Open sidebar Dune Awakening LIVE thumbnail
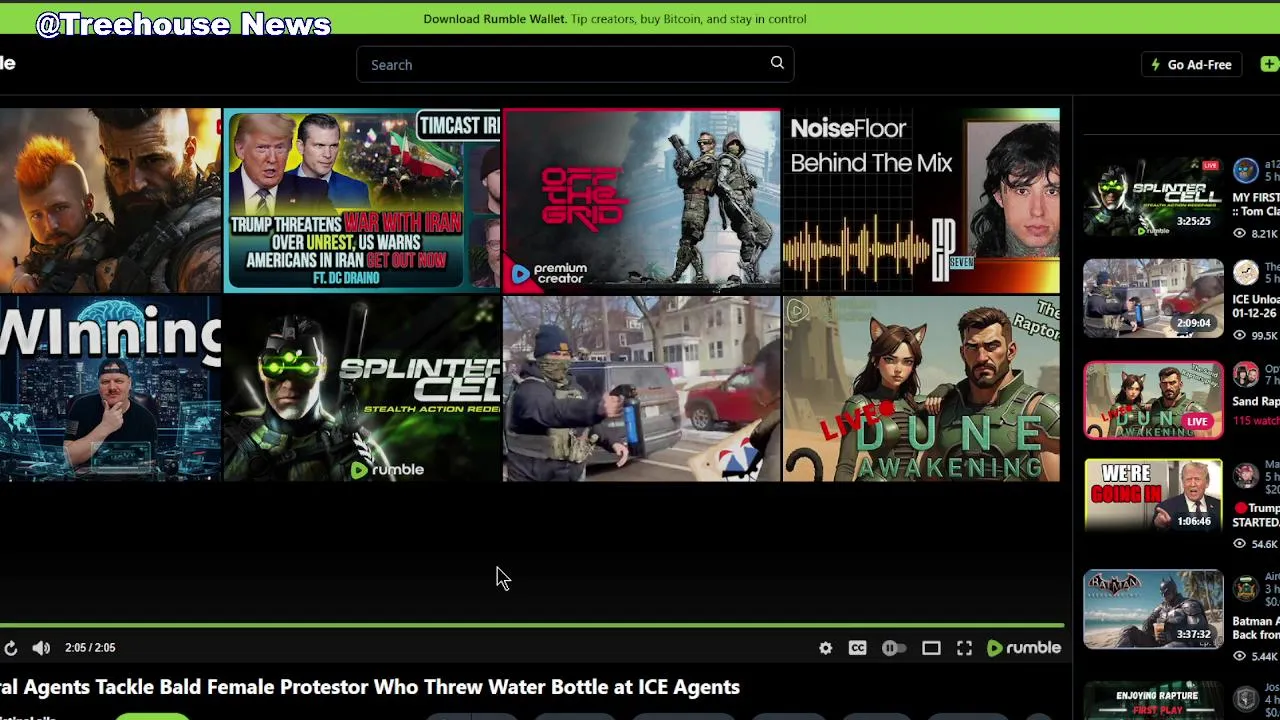The height and width of the screenshot is (720, 1280). [1153, 401]
